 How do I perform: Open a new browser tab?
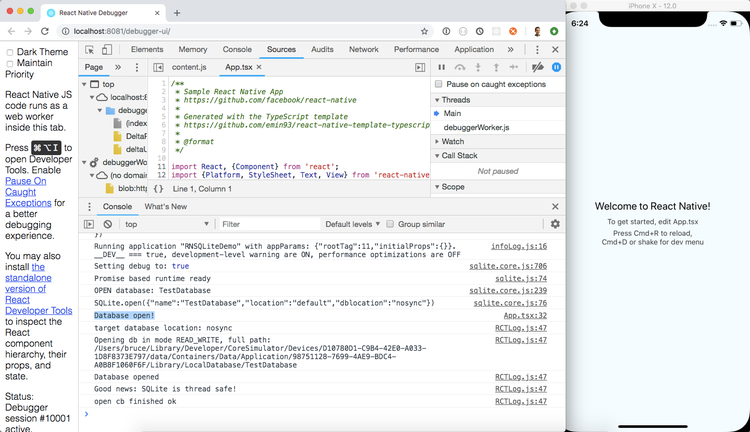point(177,13)
